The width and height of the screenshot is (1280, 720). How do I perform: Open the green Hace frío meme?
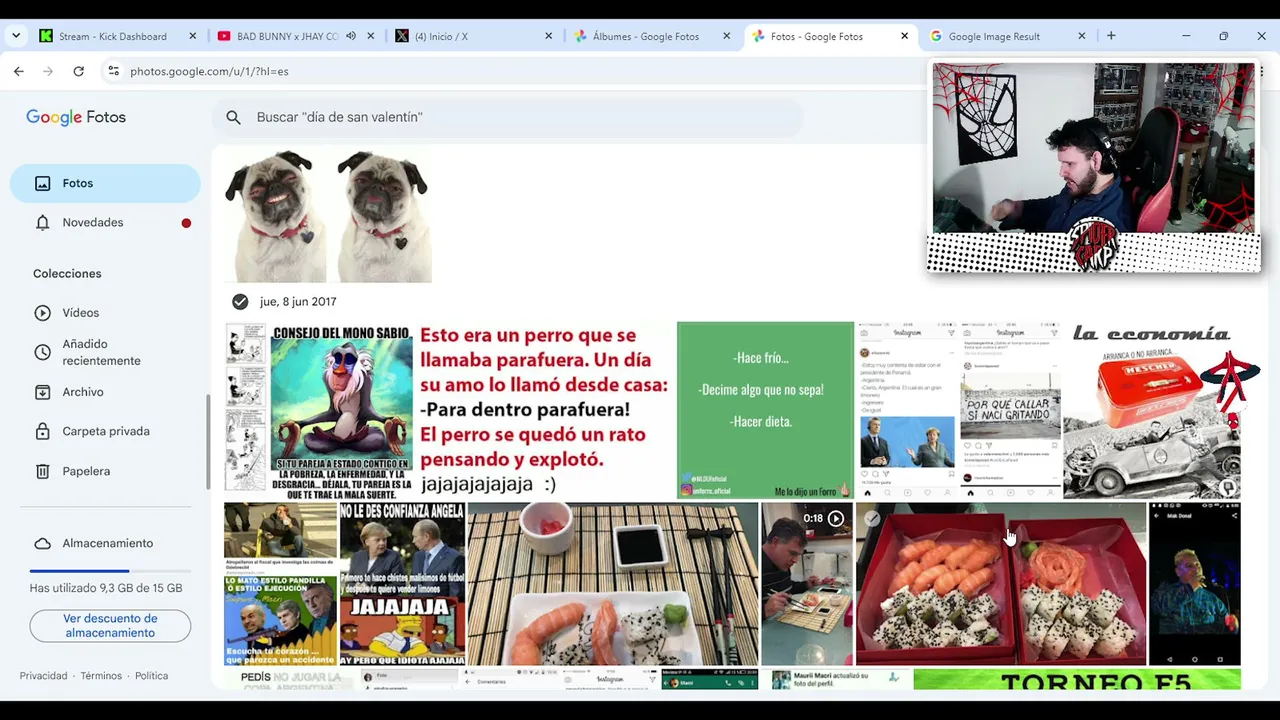click(765, 410)
